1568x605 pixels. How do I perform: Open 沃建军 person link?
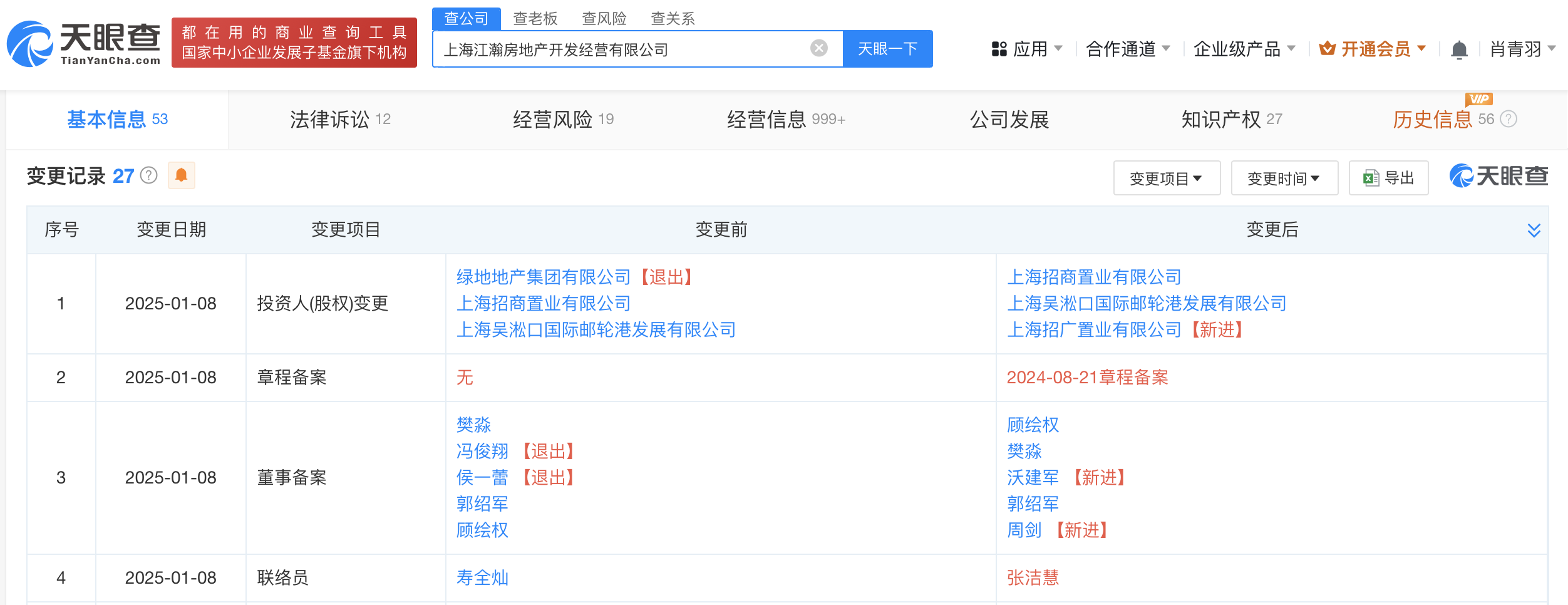[x=1033, y=477]
